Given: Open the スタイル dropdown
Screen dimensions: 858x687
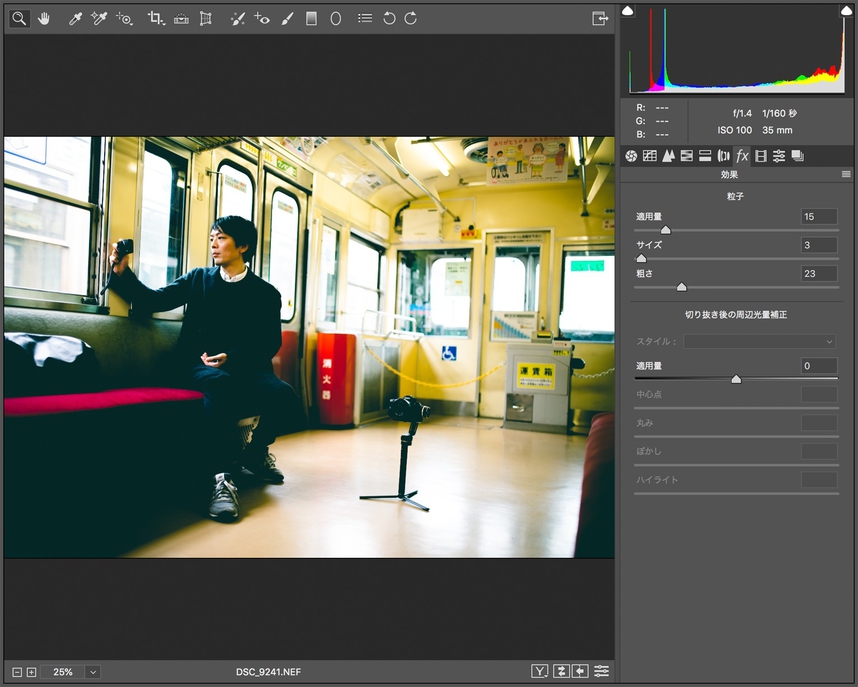Looking at the screenshot, I should (x=760, y=342).
